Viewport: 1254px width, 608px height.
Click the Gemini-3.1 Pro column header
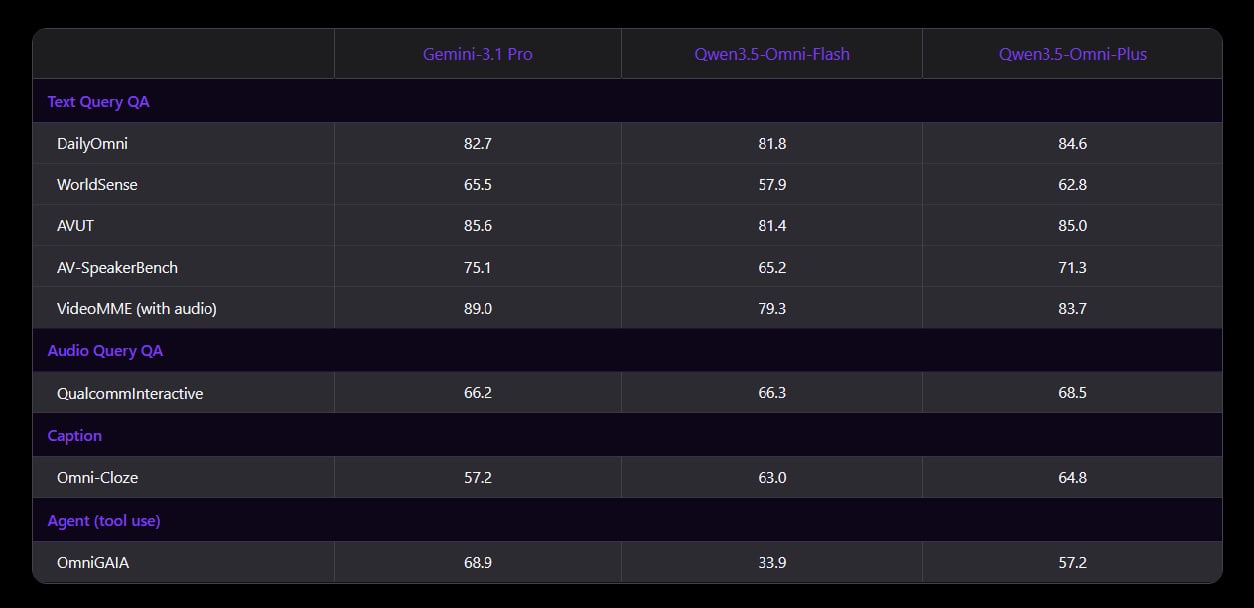click(477, 54)
